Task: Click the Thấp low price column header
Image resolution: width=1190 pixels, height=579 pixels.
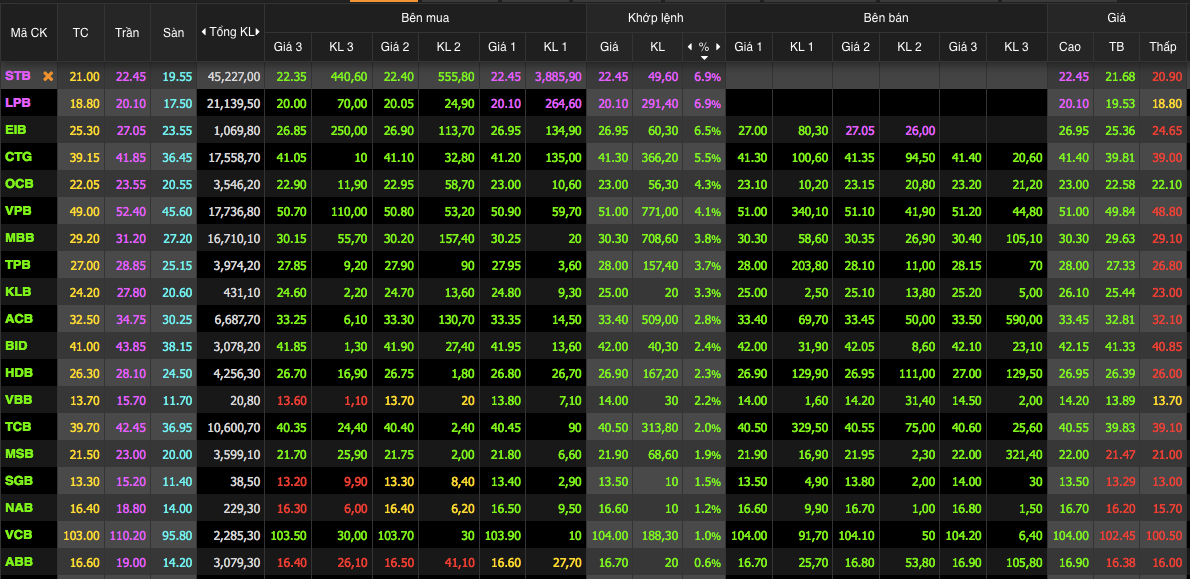Action: pos(1163,47)
